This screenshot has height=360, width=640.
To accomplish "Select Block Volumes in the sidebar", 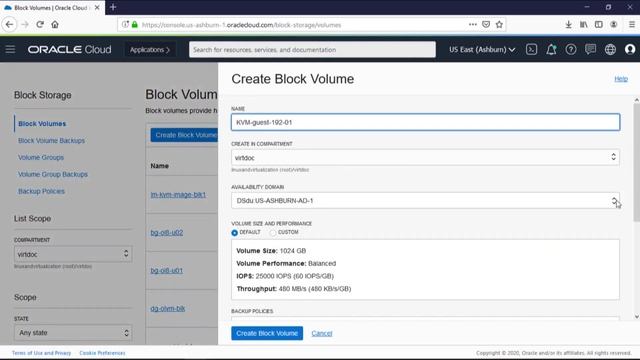I will click(x=42, y=123).
